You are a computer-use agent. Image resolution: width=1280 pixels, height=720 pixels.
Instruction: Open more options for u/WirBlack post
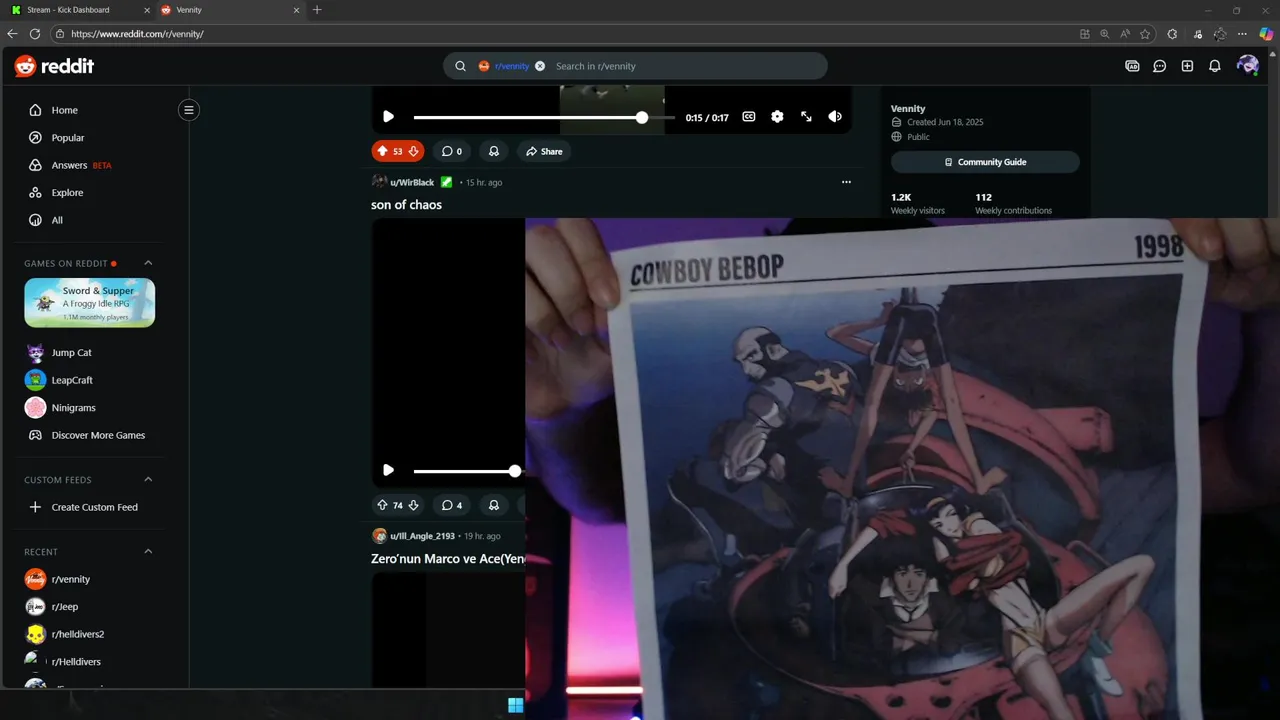(x=846, y=182)
